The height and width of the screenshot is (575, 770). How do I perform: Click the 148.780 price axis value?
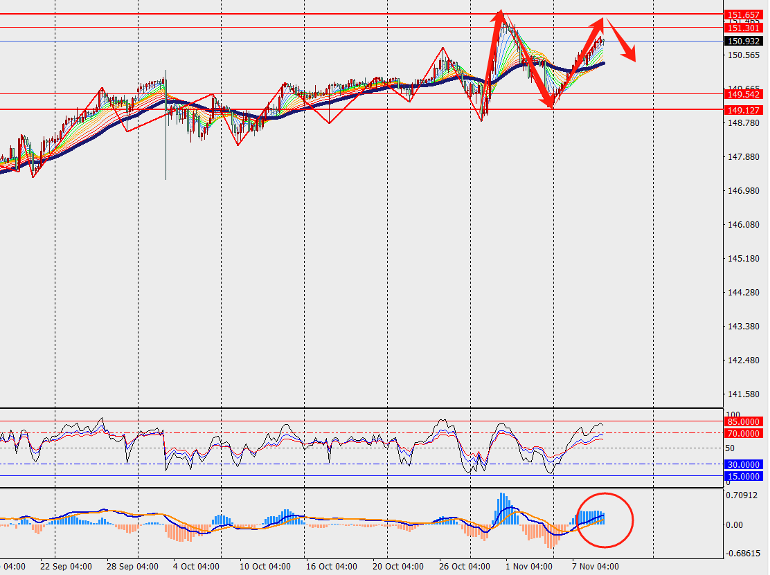(x=743, y=123)
